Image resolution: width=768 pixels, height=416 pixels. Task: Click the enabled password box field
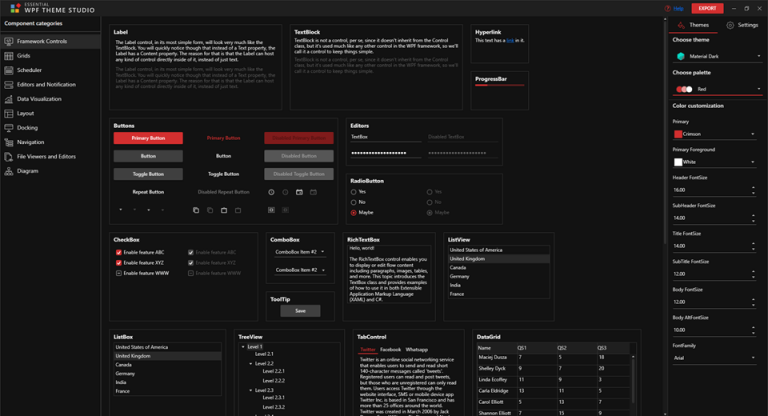click(x=385, y=153)
